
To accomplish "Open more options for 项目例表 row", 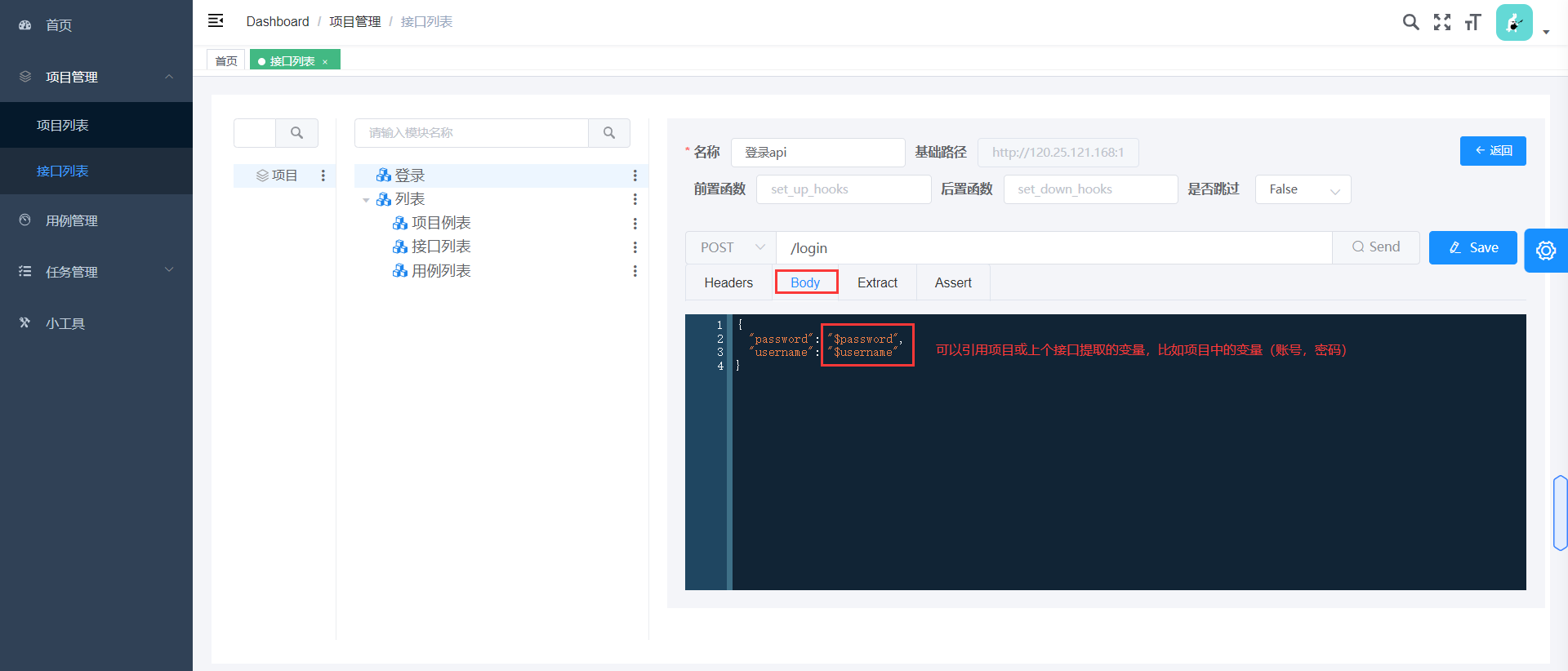I will [x=635, y=223].
